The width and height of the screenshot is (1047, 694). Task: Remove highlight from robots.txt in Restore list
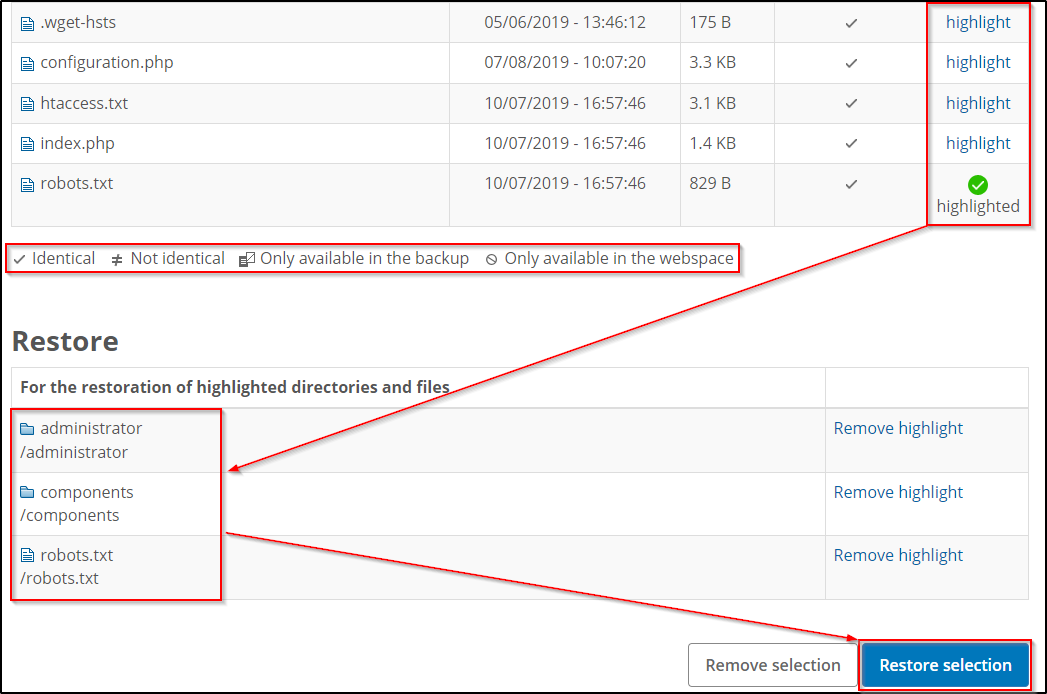click(898, 555)
